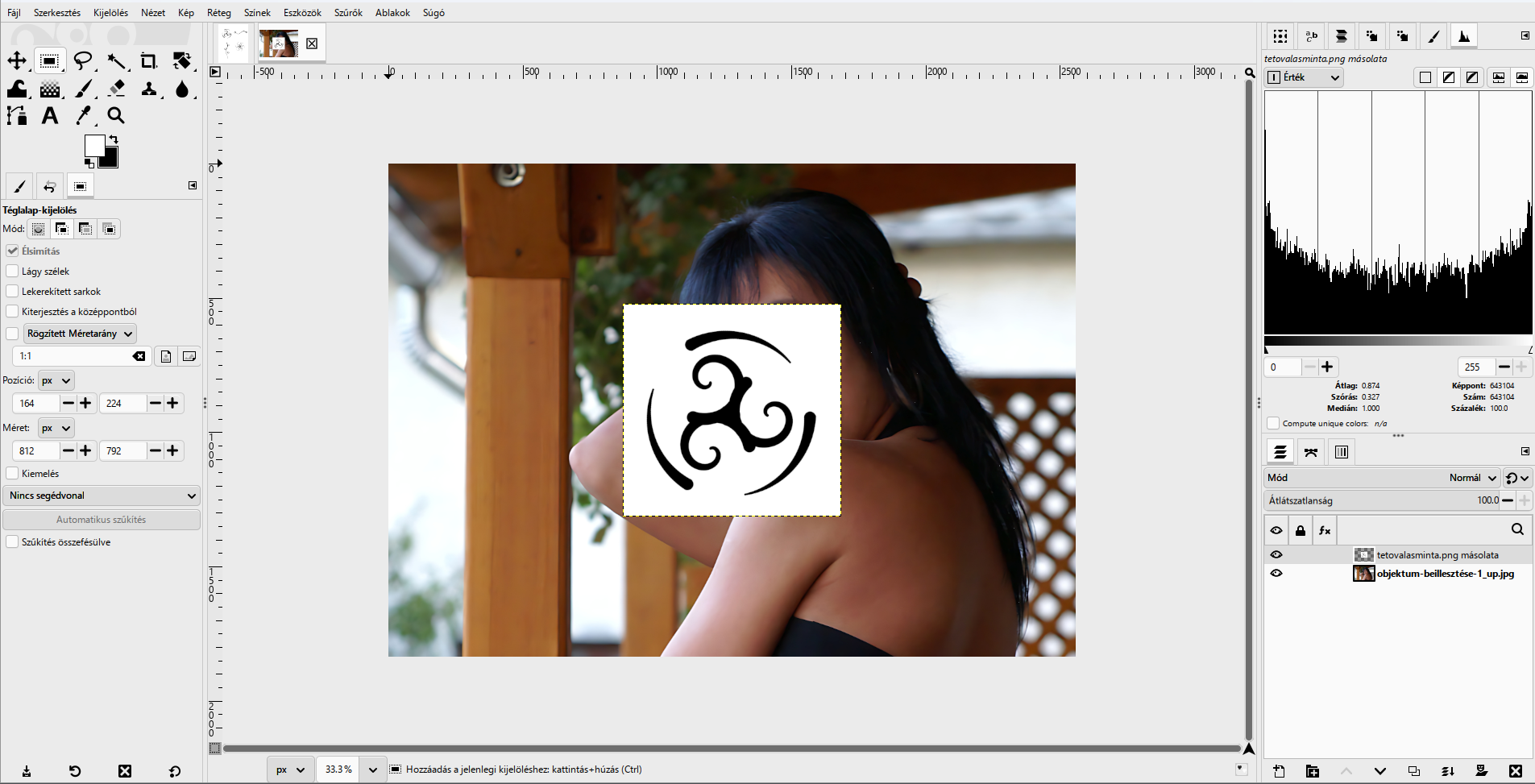Enable Kiterjesztés a középpontból checkbox
The image size is (1535, 784).
point(12,312)
